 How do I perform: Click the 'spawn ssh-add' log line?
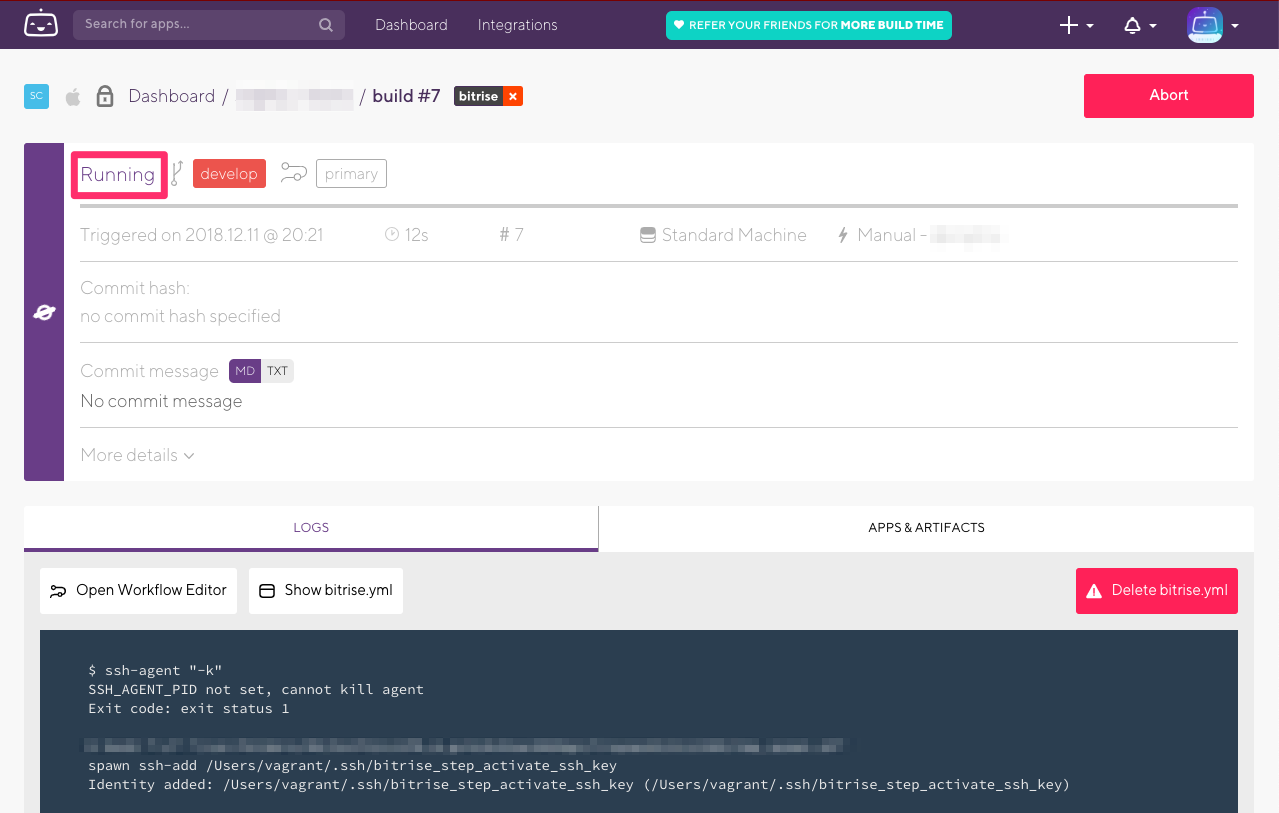click(x=352, y=765)
